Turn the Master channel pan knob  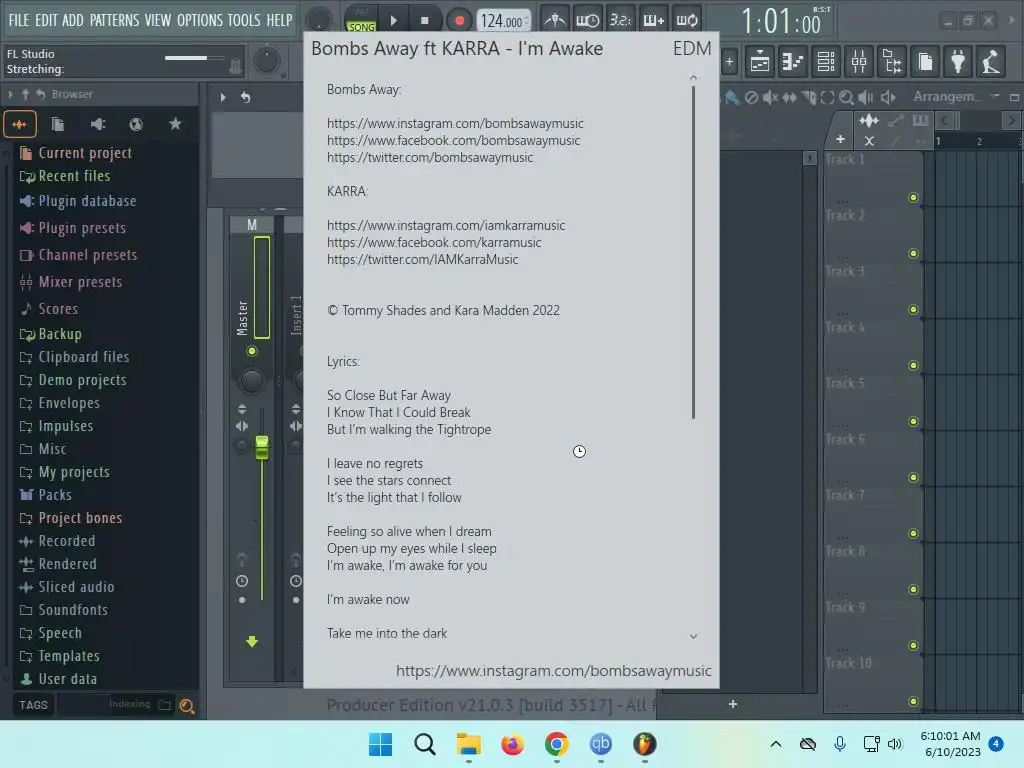point(252,381)
